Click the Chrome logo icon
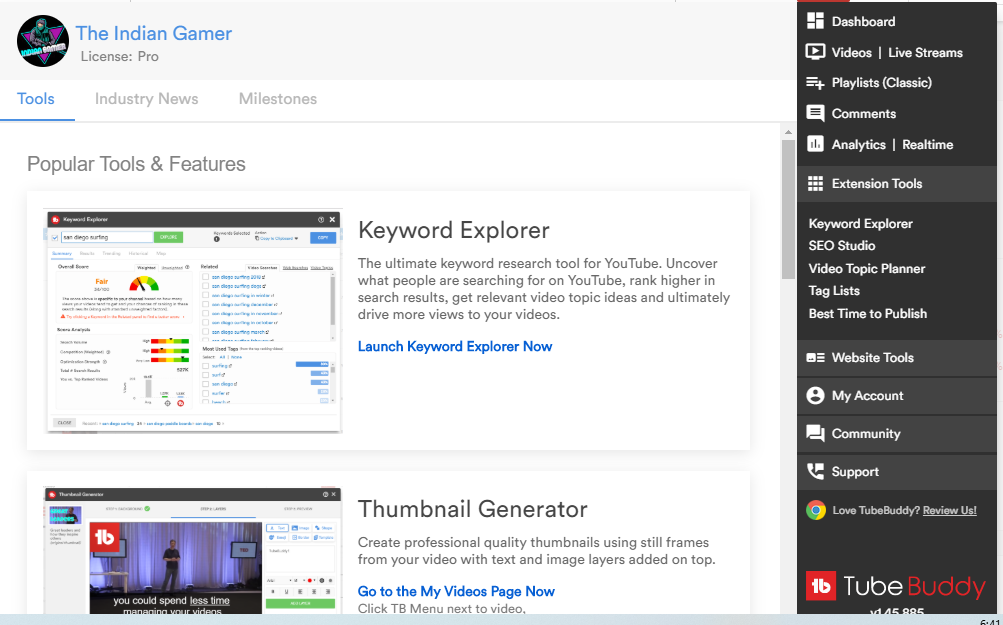 [816, 510]
